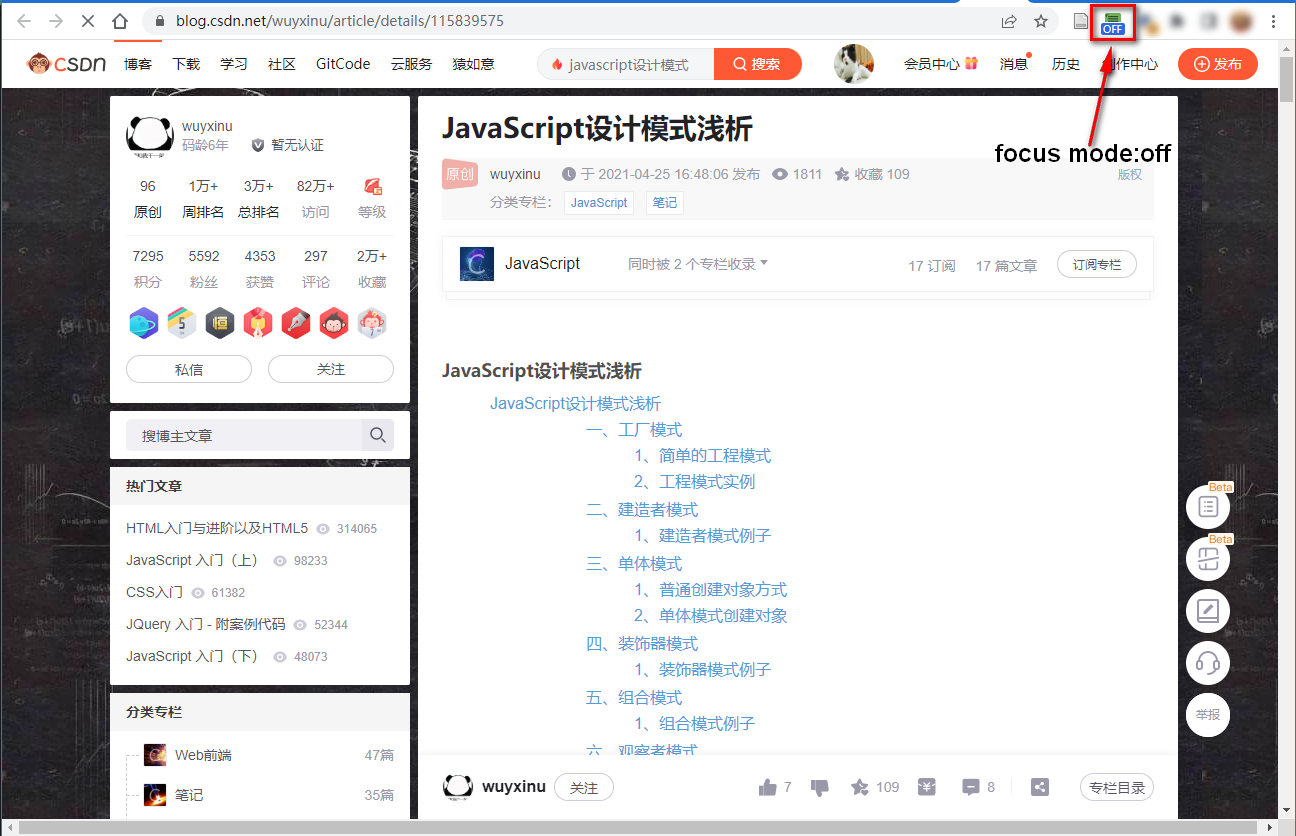
Task: Open 历史 browsing history
Action: pyautogui.click(x=1066, y=64)
